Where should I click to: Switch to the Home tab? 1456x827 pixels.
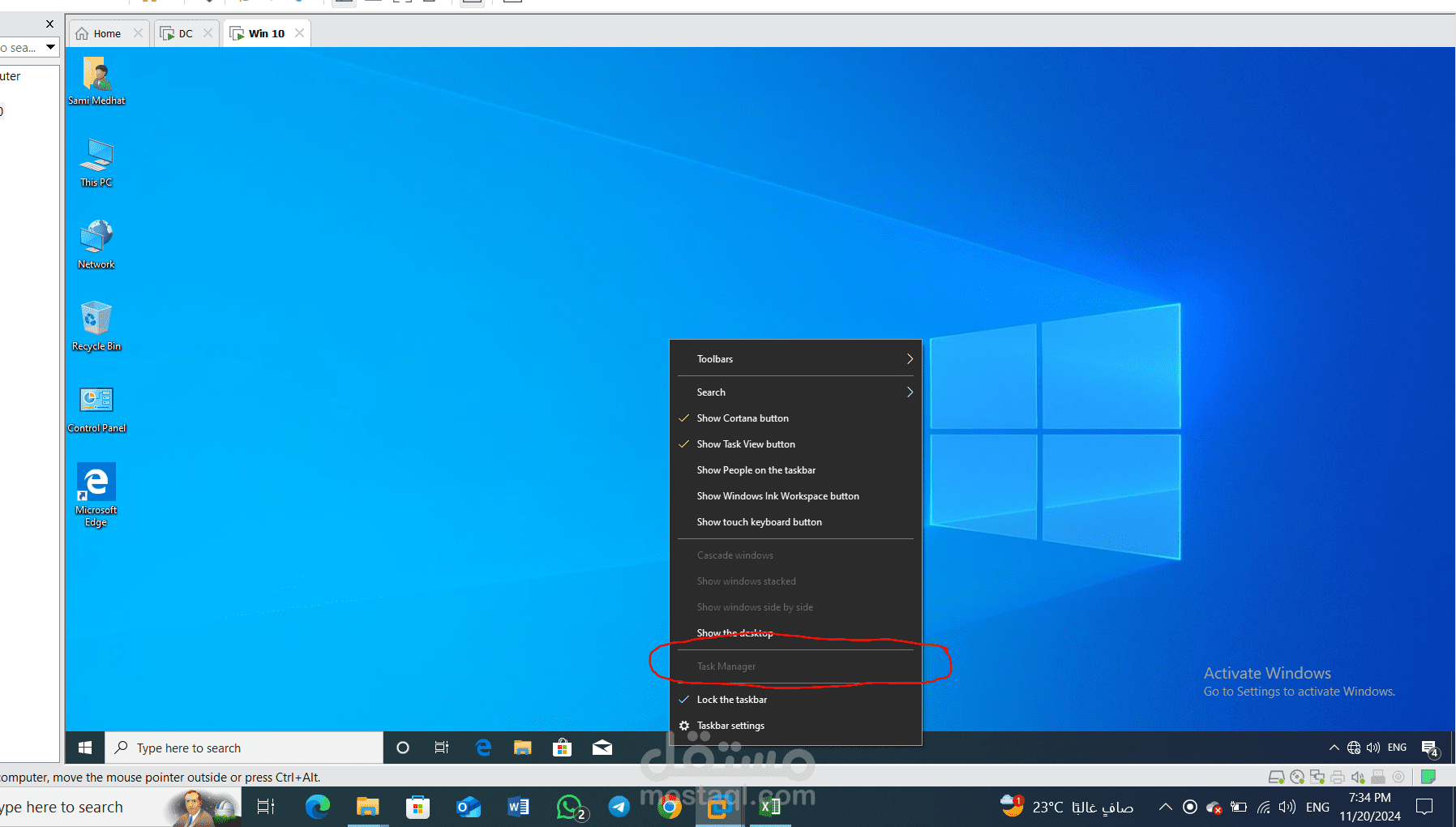[x=107, y=33]
